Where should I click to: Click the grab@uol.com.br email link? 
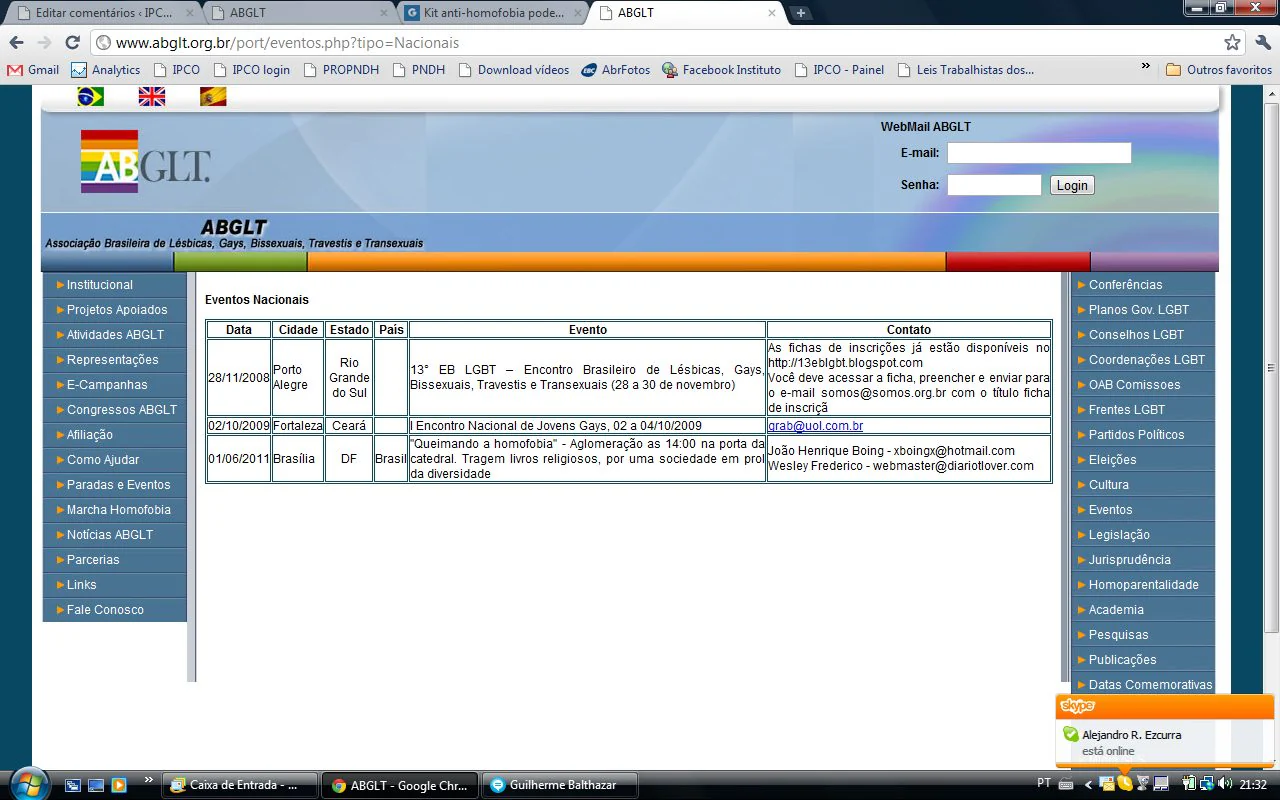pos(815,426)
